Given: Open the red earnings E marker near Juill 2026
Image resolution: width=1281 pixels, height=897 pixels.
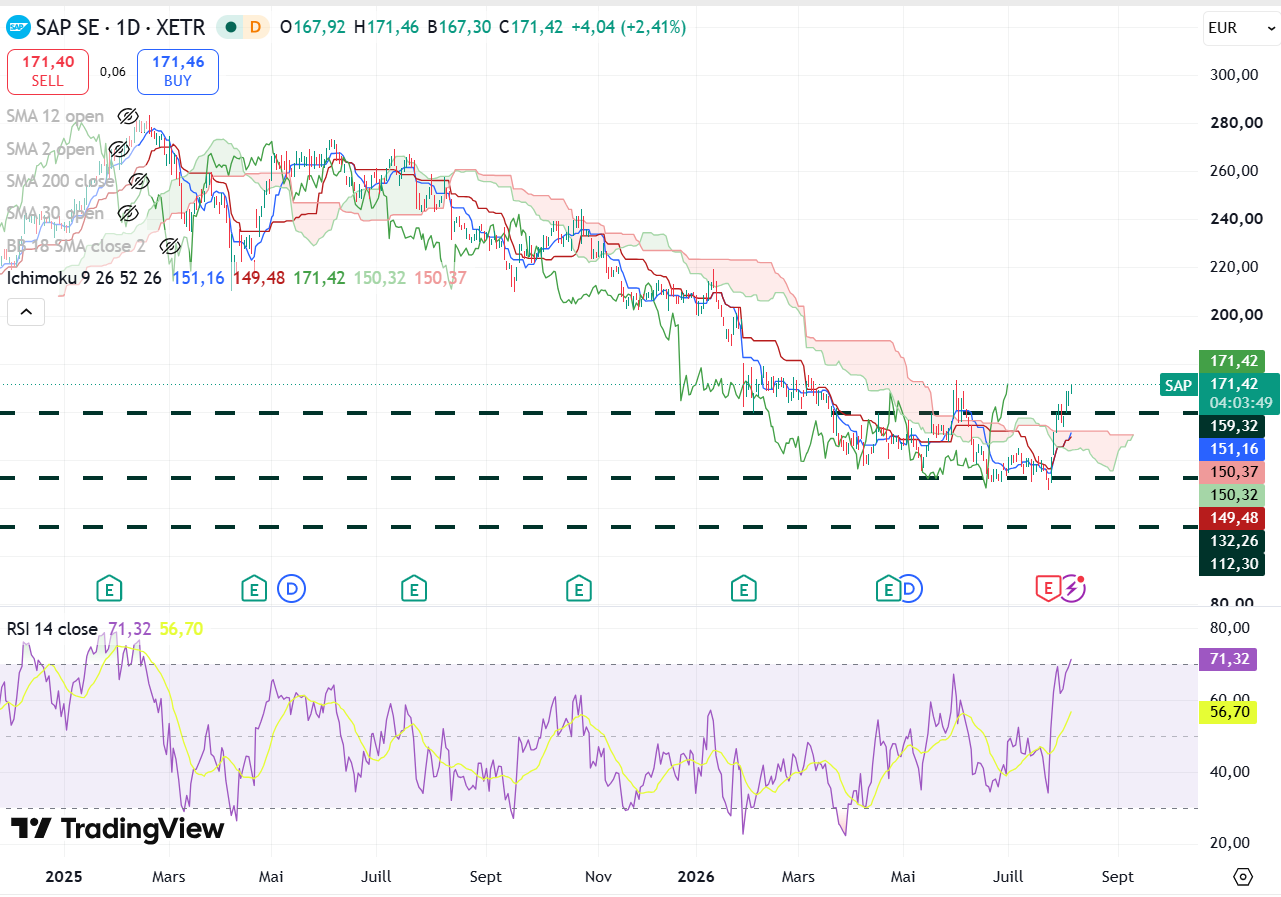Looking at the screenshot, I should click(1047, 589).
